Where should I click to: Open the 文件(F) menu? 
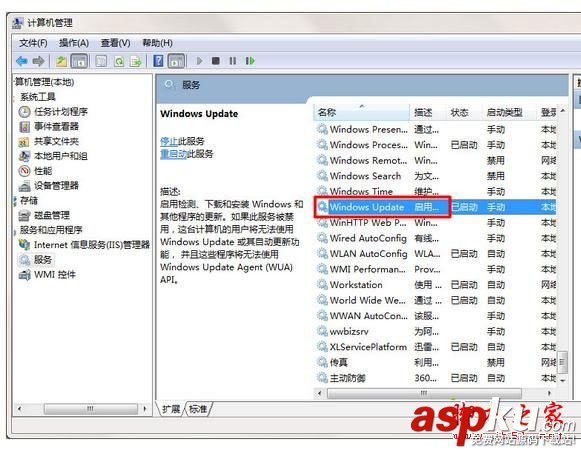tap(33, 43)
